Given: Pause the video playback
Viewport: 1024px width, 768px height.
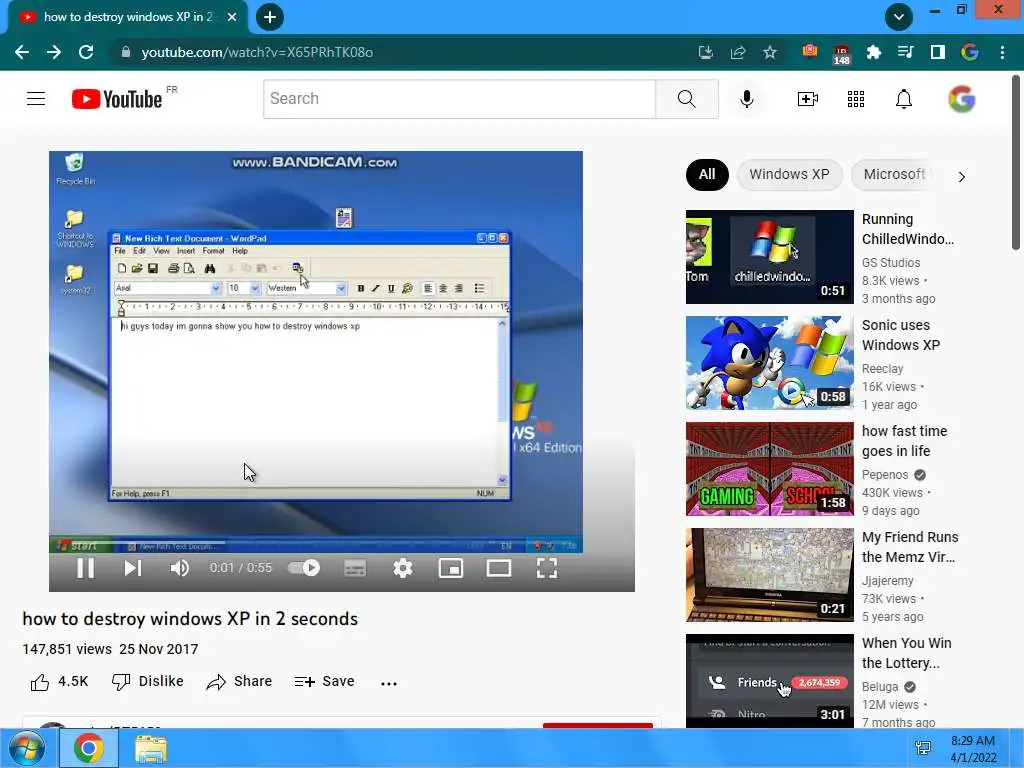Looking at the screenshot, I should (x=86, y=568).
